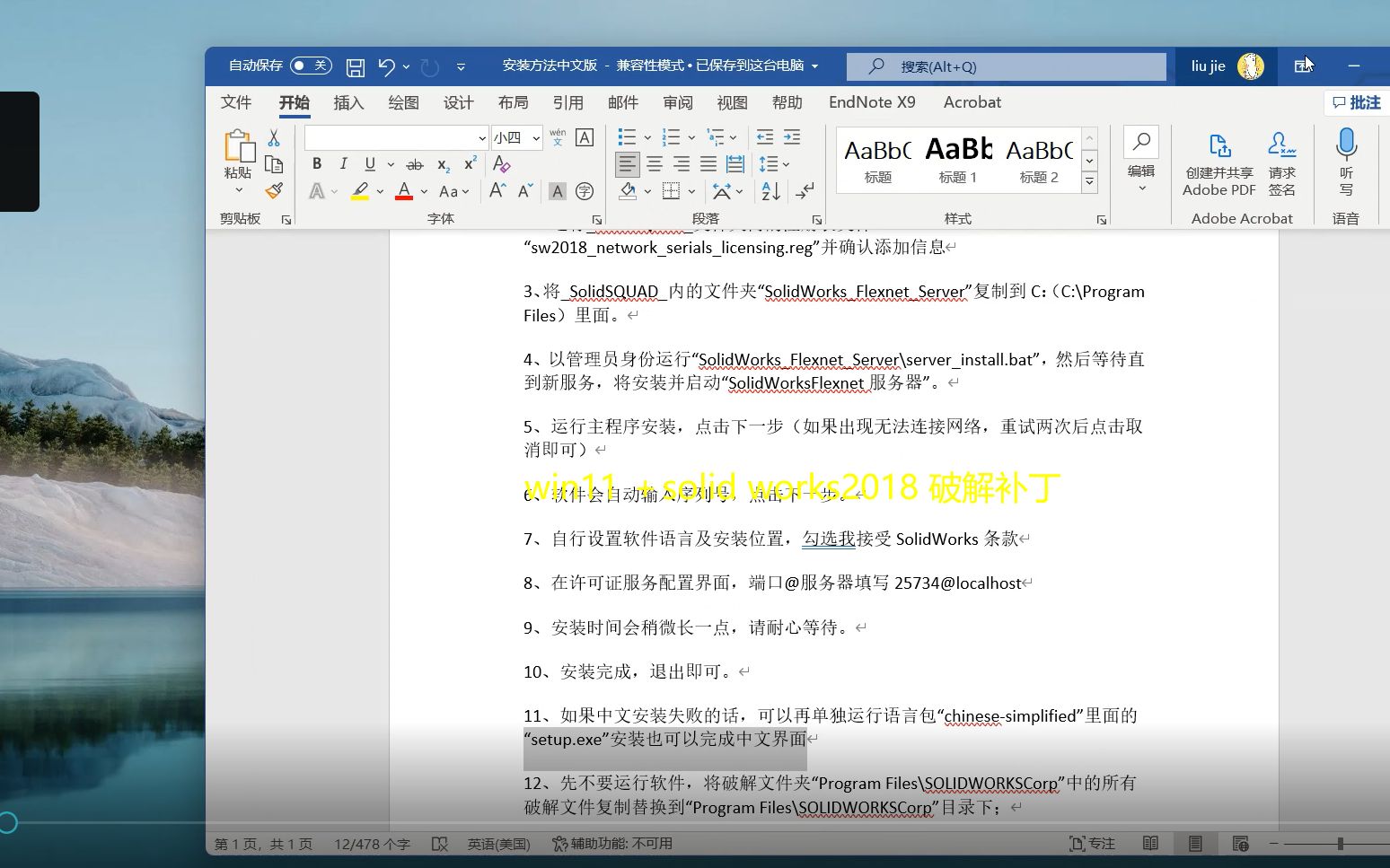Toggle Strikethrough formatting

coord(415,164)
